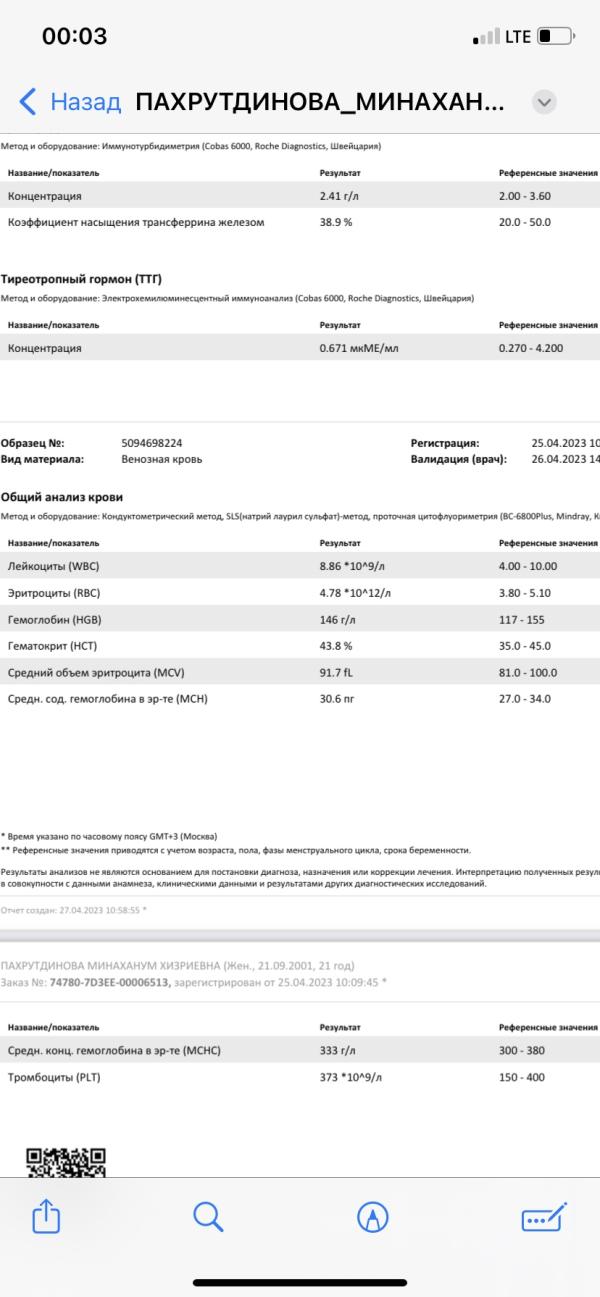The width and height of the screenshot is (600, 1297).
Task: Tap the Тромбоциты (PLT) row
Action: 300,1077
